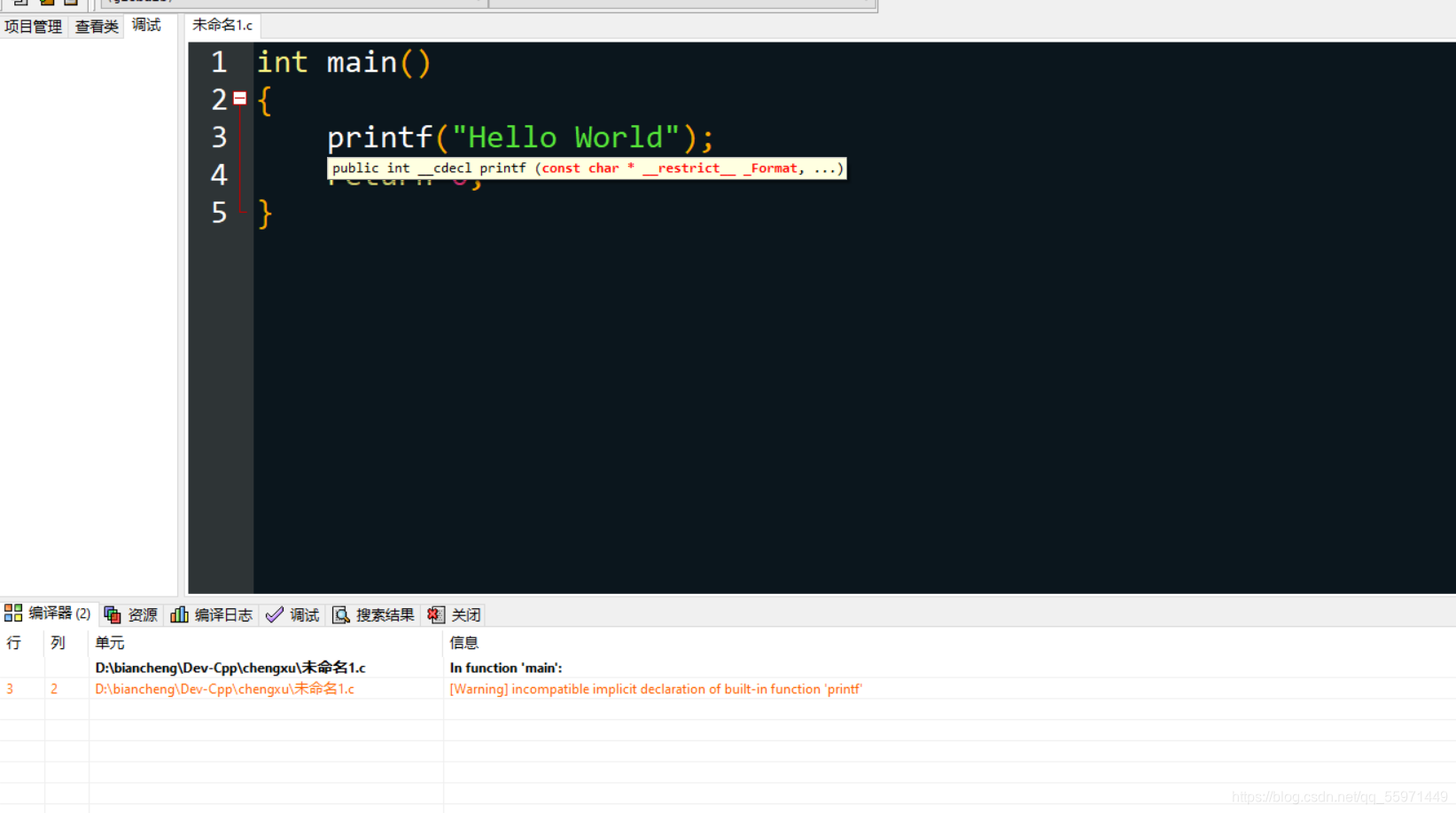Viewport: 1456px width, 813px height.
Task: Select the 调试 tab in the left sidebar
Action: 146,26
